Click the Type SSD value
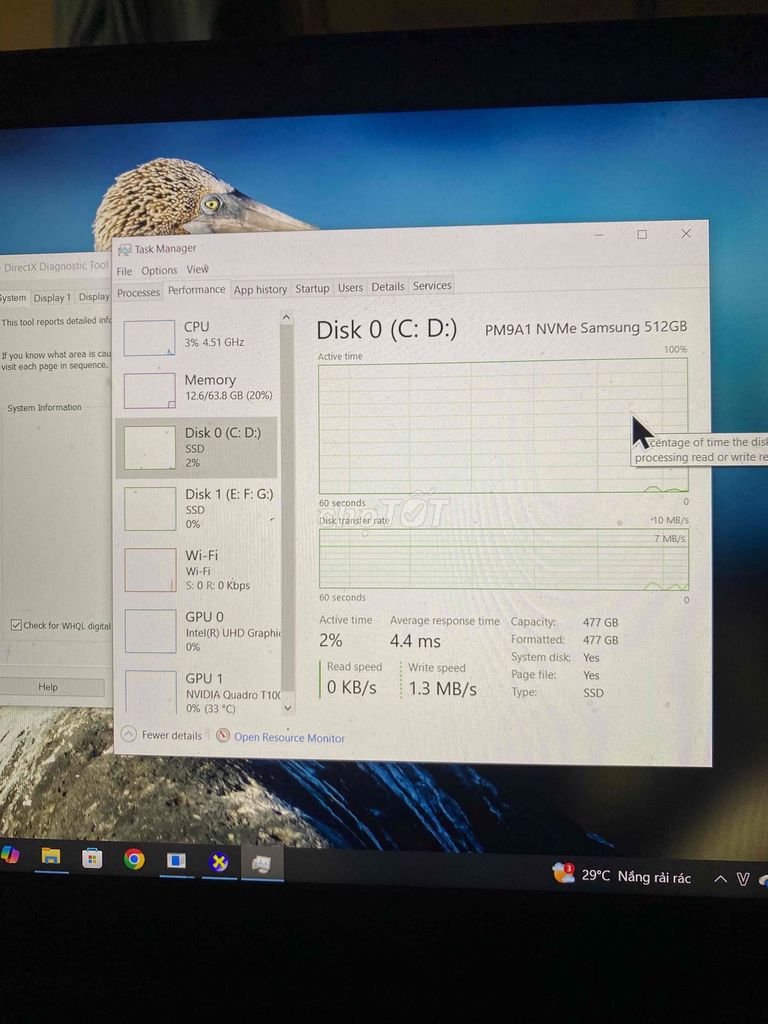Screen dimensions: 768x1024 tap(593, 693)
